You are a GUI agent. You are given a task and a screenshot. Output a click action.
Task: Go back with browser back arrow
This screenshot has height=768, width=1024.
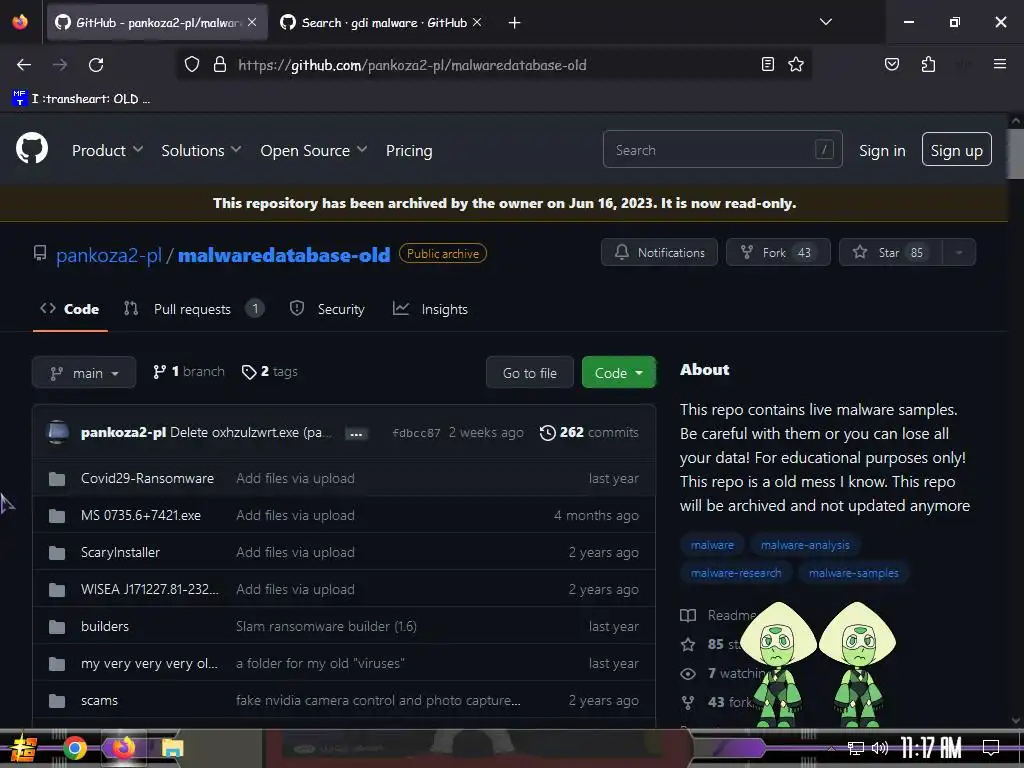pos(24,65)
